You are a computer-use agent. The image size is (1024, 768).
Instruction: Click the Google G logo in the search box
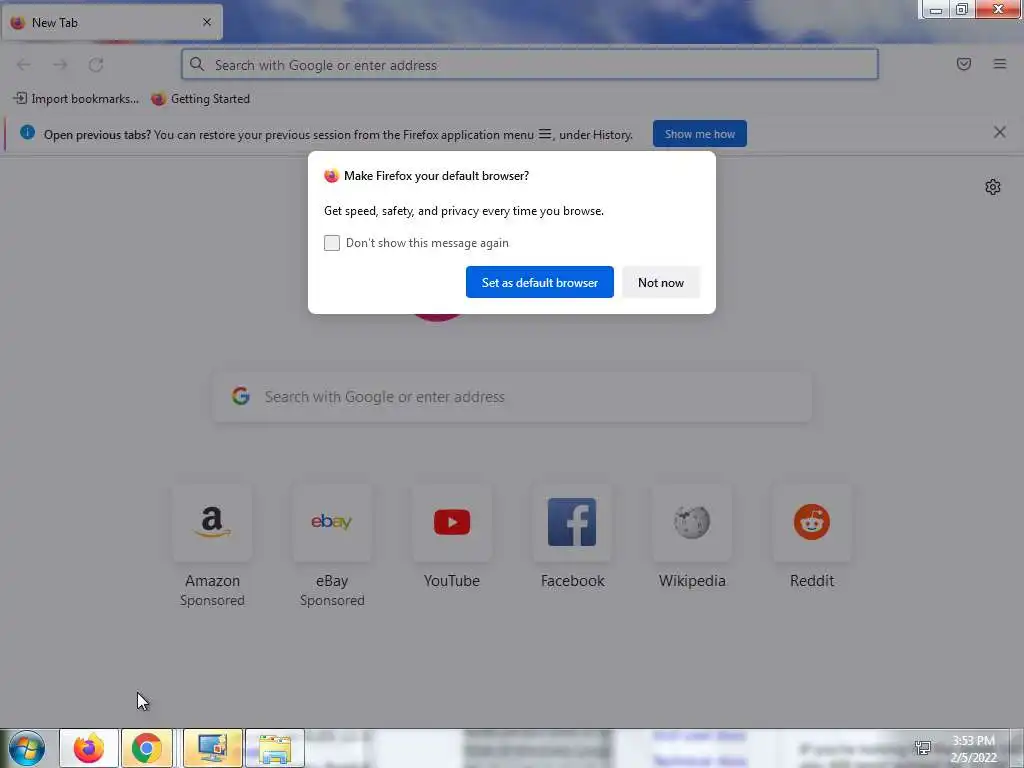[x=241, y=396]
